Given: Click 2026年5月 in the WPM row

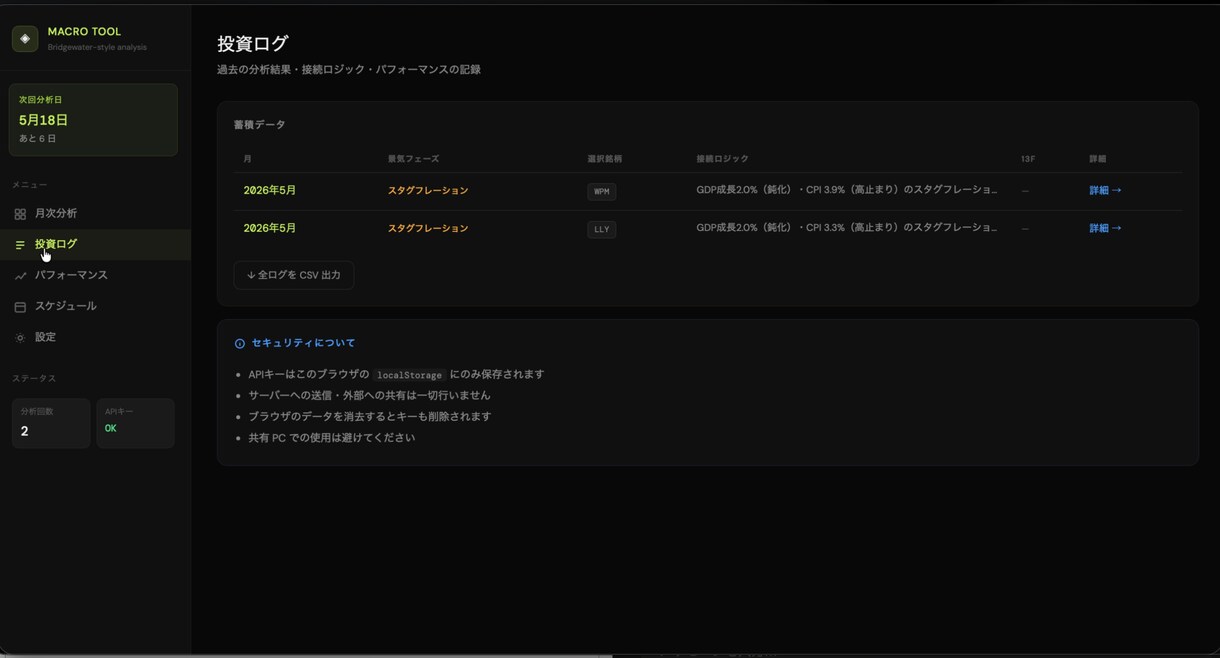Looking at the screenshot, I should 270,190.
